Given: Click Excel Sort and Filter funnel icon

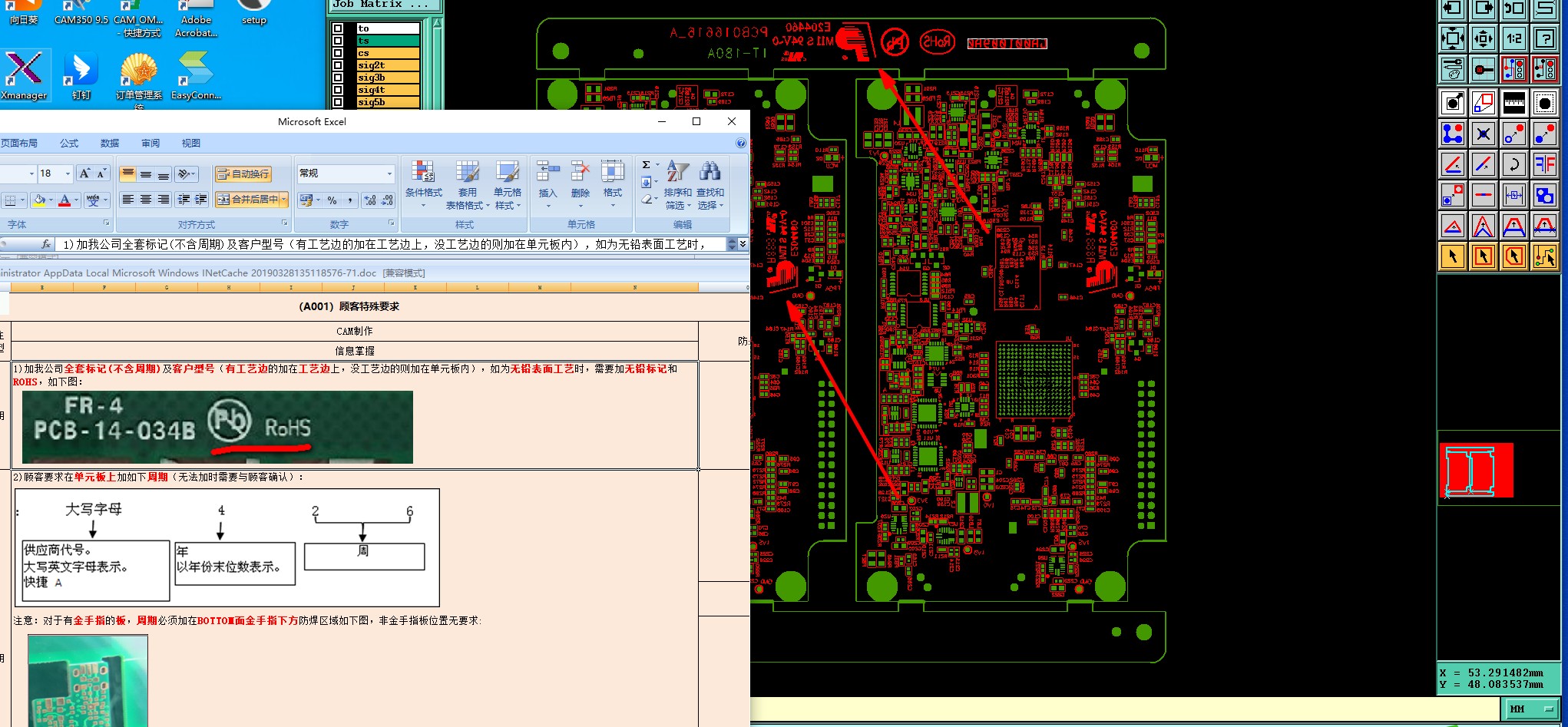Looking at the screenshot, I should 678,185.
